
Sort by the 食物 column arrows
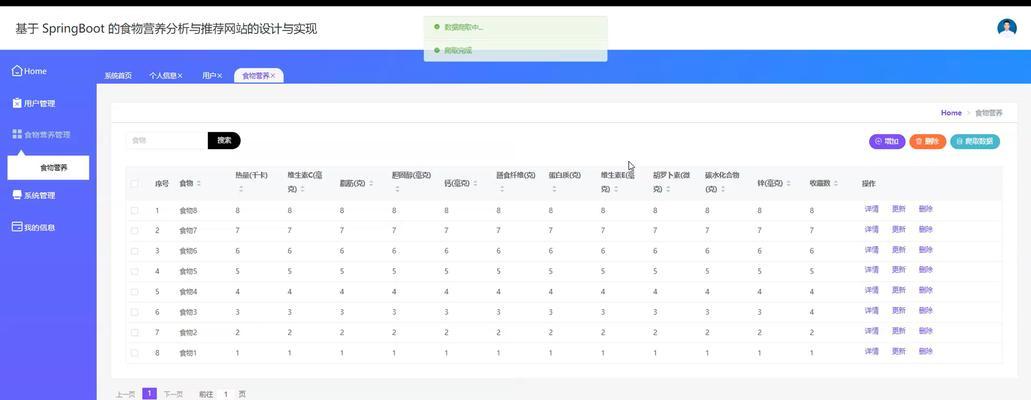click(x=199, y=184)
